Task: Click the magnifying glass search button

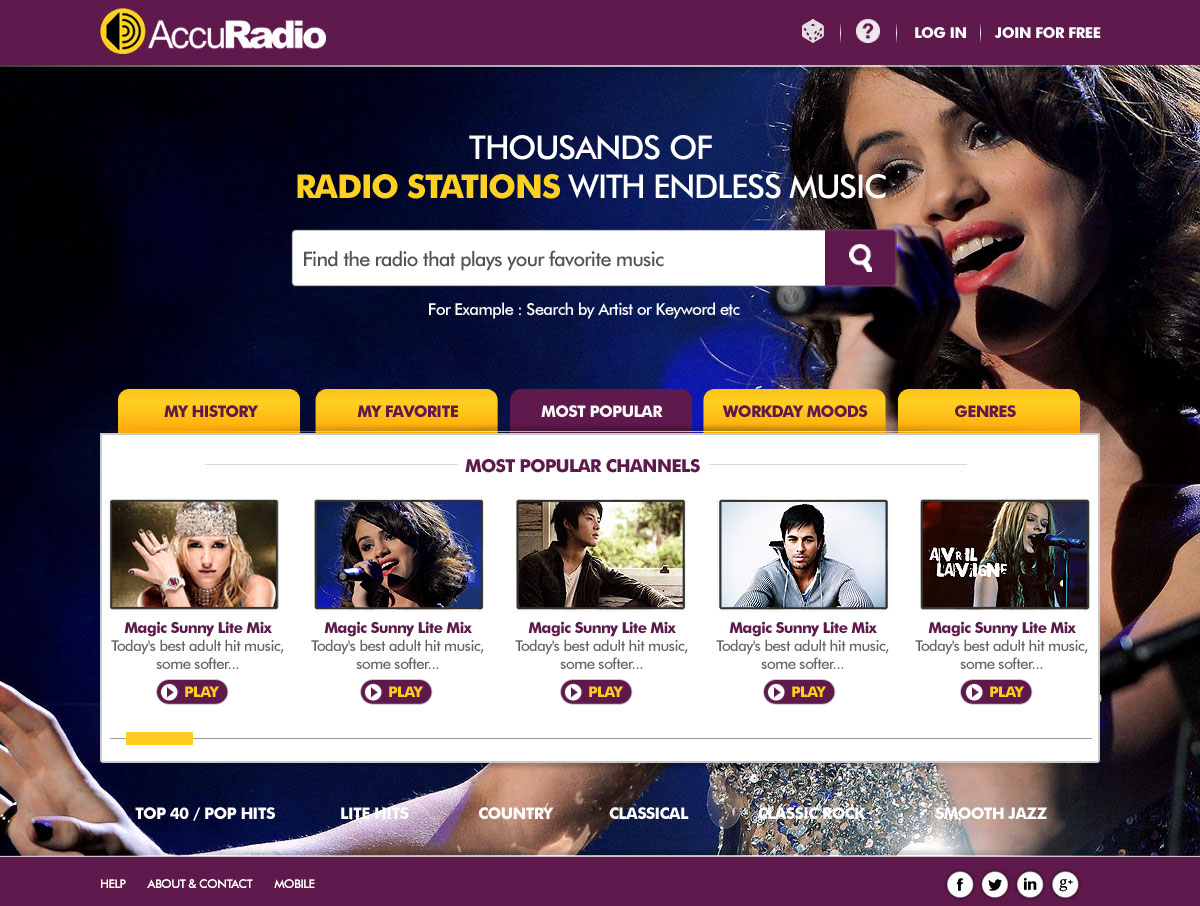Action: (860, 258)
